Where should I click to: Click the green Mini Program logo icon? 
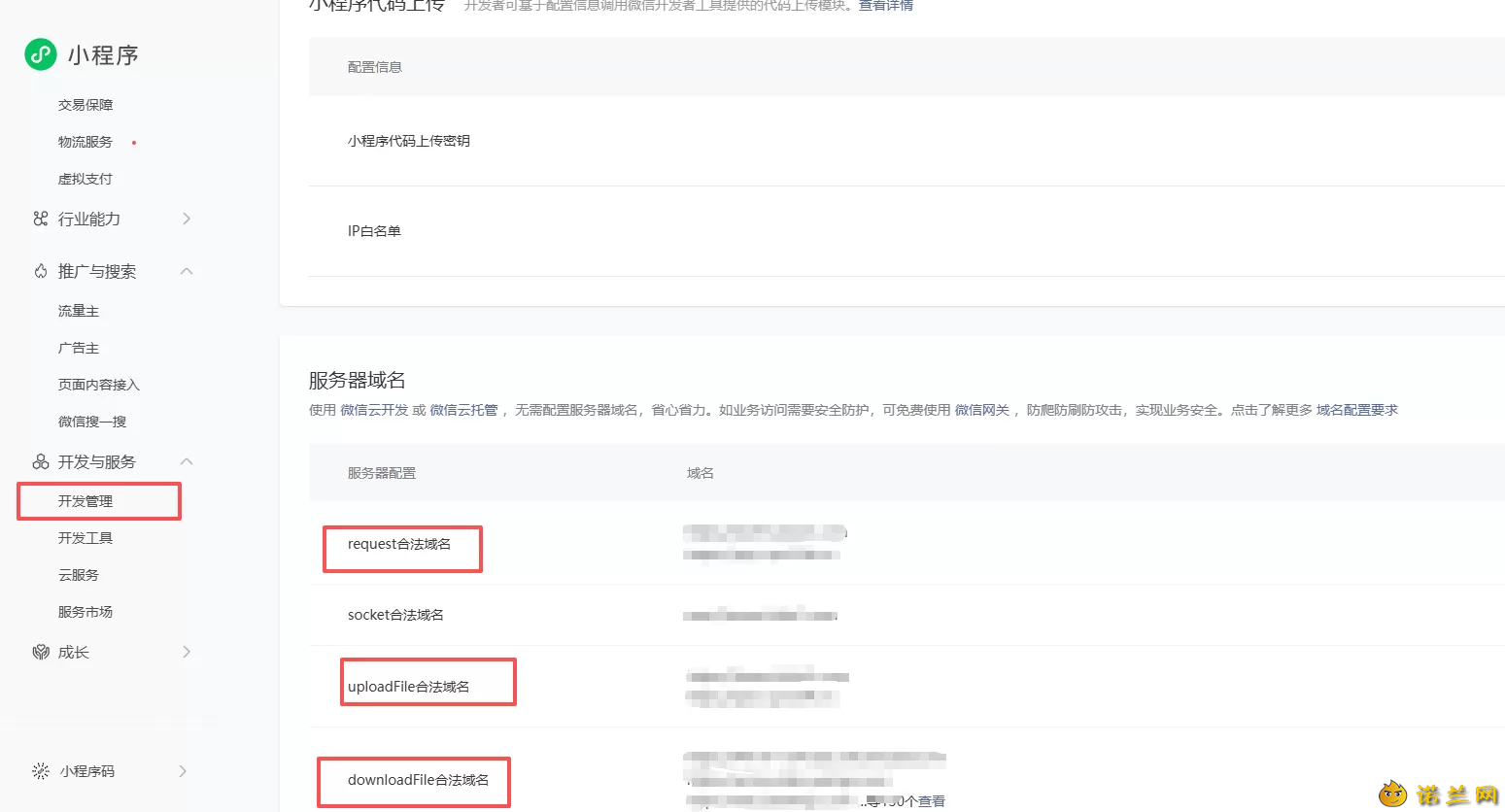pyautogui.click(x=41, y=54)
